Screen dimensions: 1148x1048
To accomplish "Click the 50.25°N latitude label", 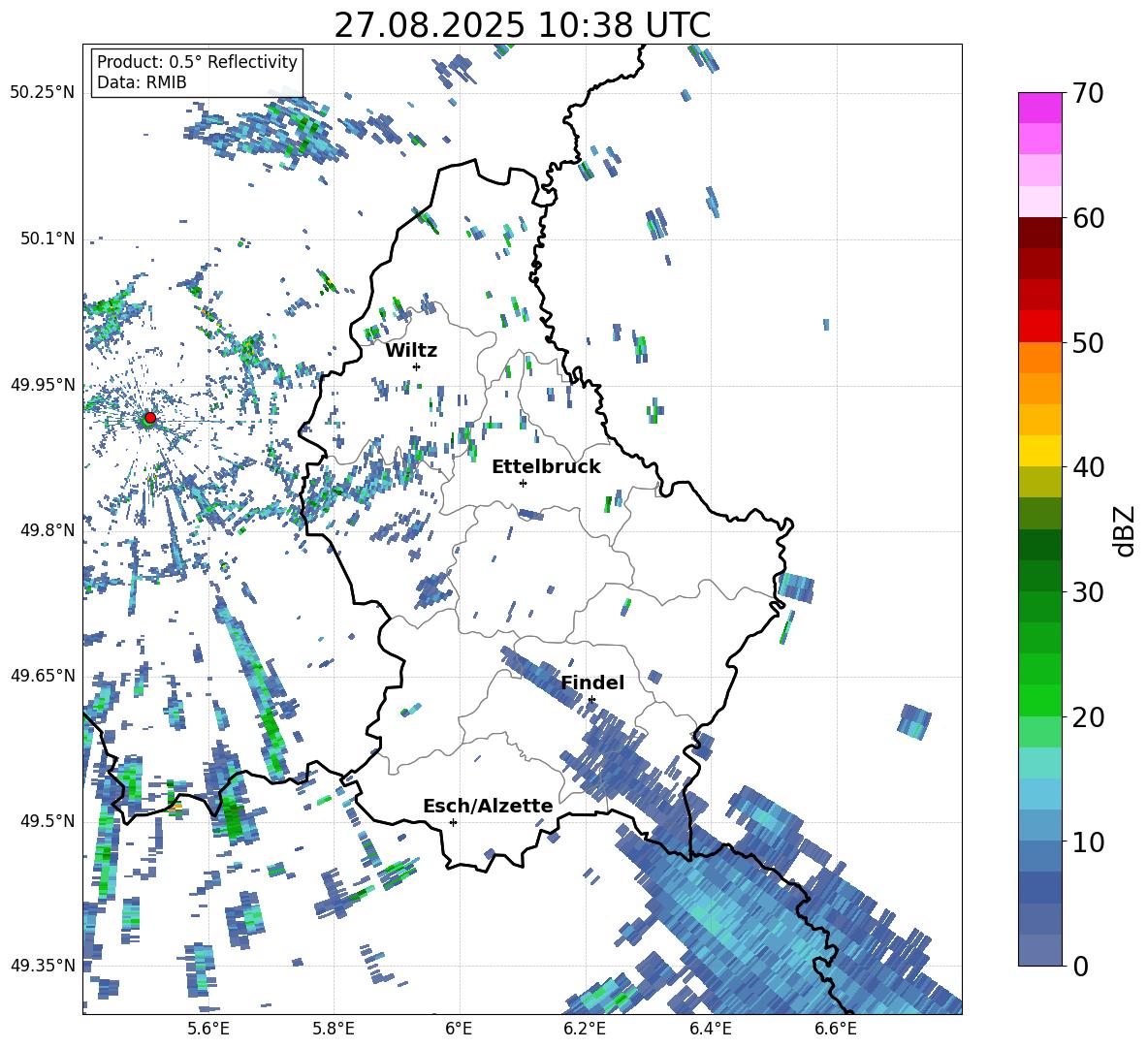I will 43,93.
